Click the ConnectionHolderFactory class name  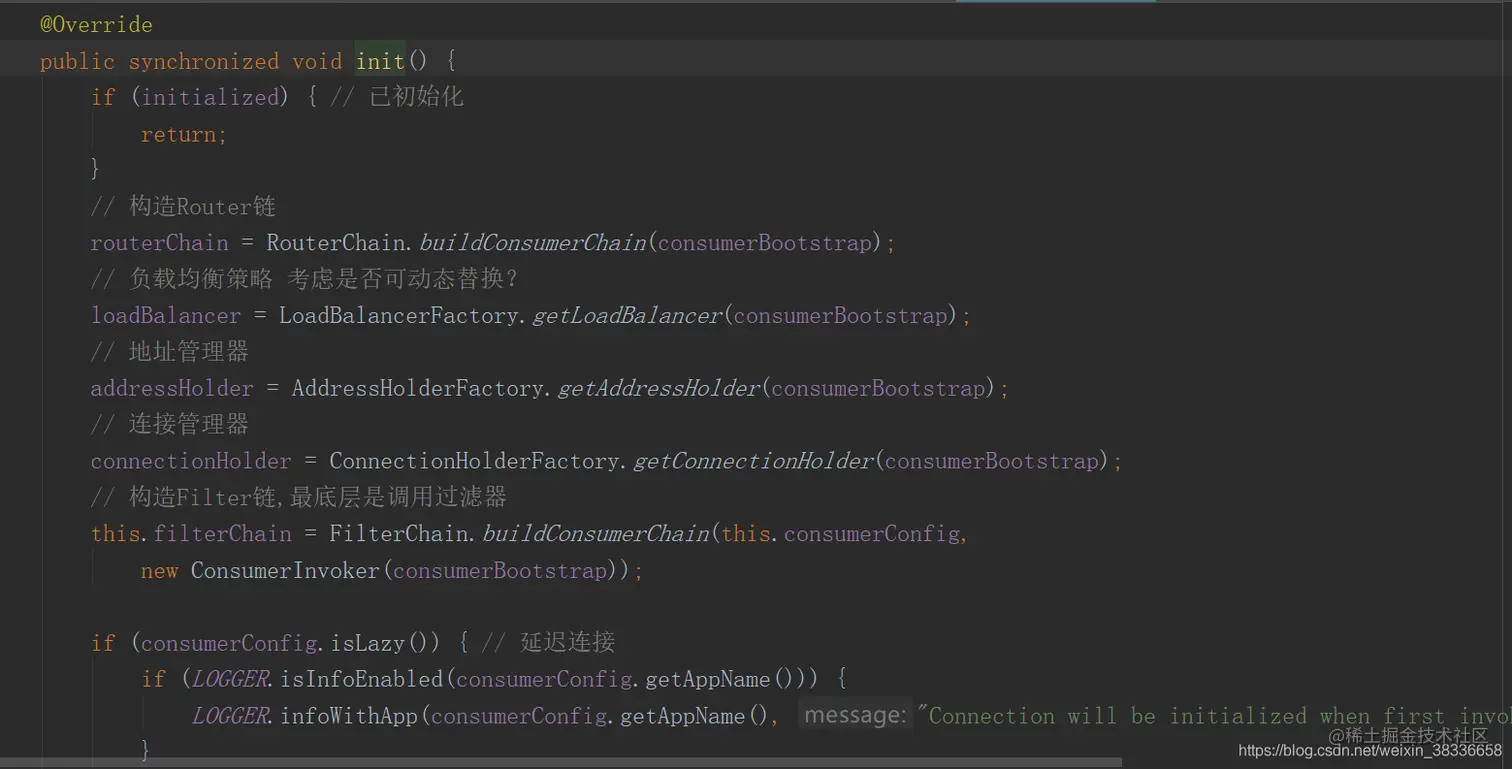tap(475, 461)
